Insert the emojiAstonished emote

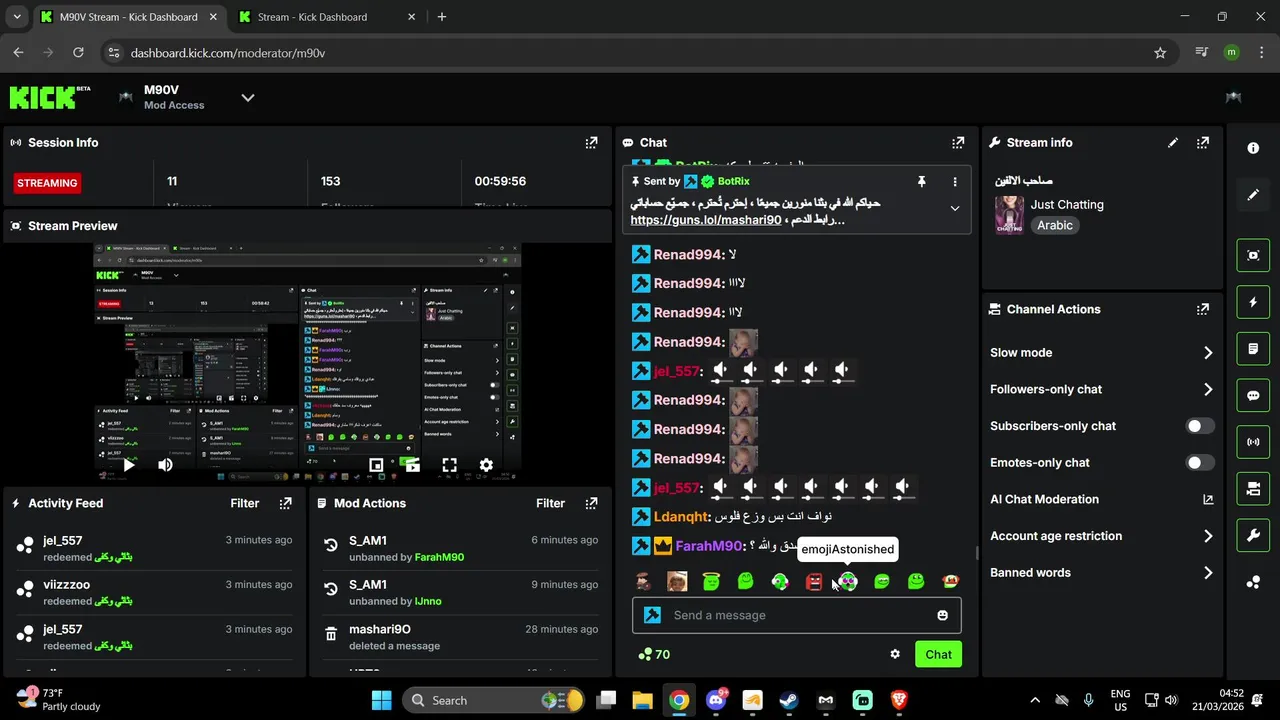point(848,581)
